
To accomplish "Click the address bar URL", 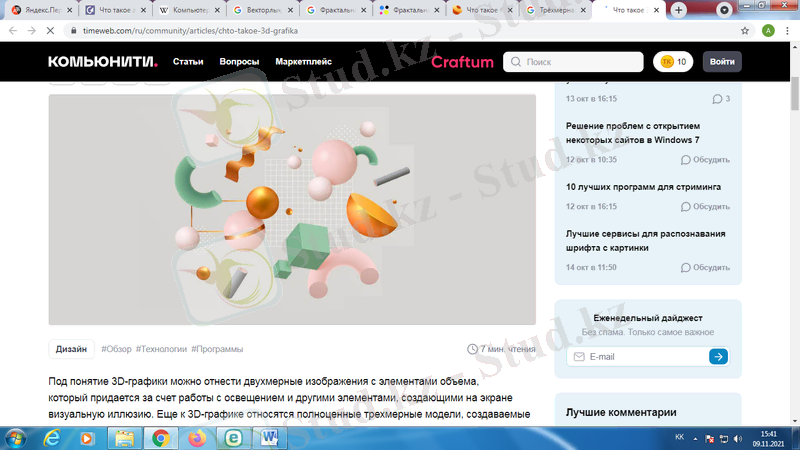I will point(190,31).
